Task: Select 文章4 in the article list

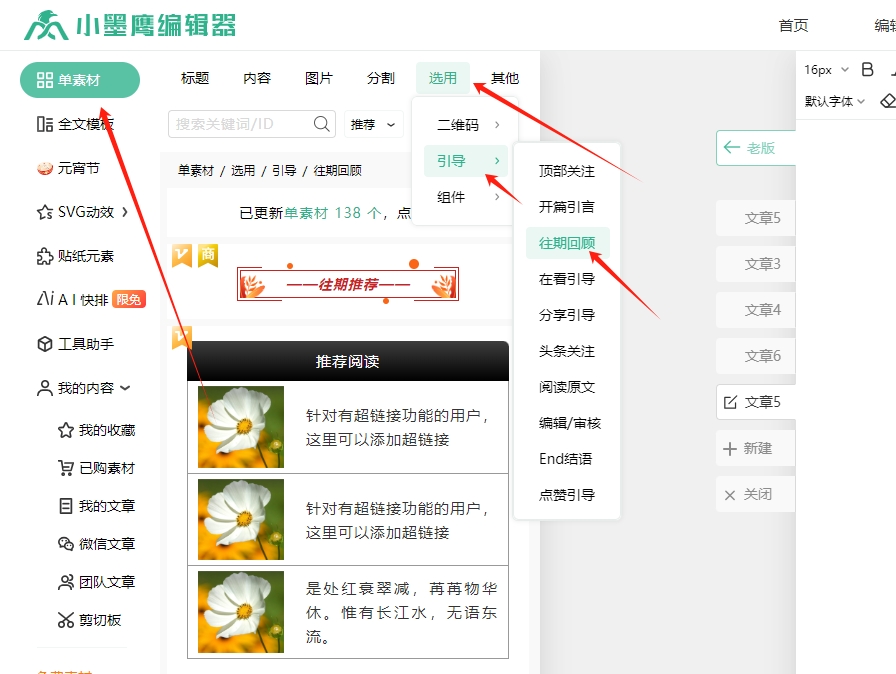Action: pyautogui.click(x=755, y=310)
